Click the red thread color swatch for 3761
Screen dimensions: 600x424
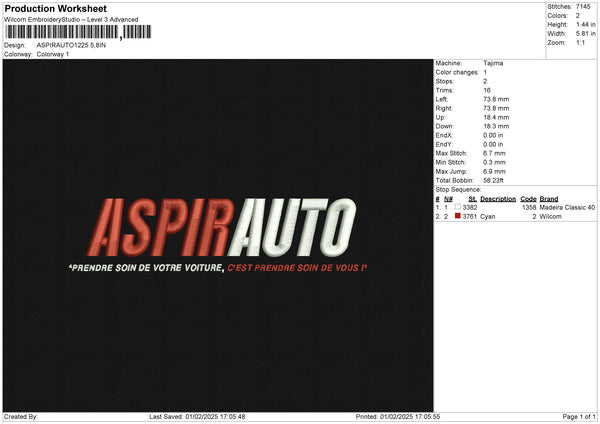point(457,216)
